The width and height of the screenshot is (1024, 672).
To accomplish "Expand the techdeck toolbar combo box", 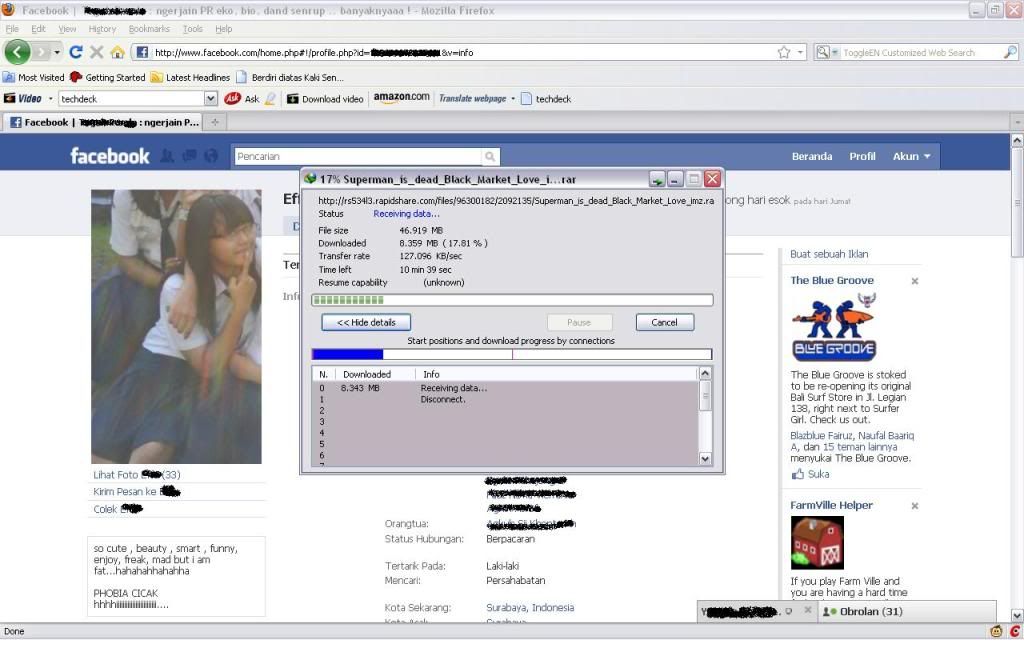I will pos(210,99).
